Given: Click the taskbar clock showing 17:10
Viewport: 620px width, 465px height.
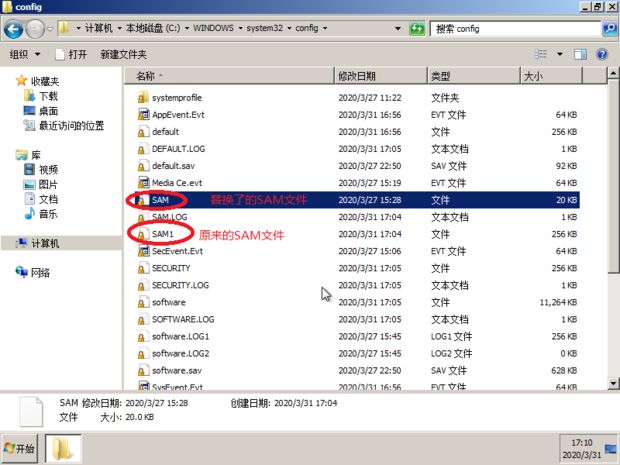Looking at the screenshot, I should (x=582, y=442).
